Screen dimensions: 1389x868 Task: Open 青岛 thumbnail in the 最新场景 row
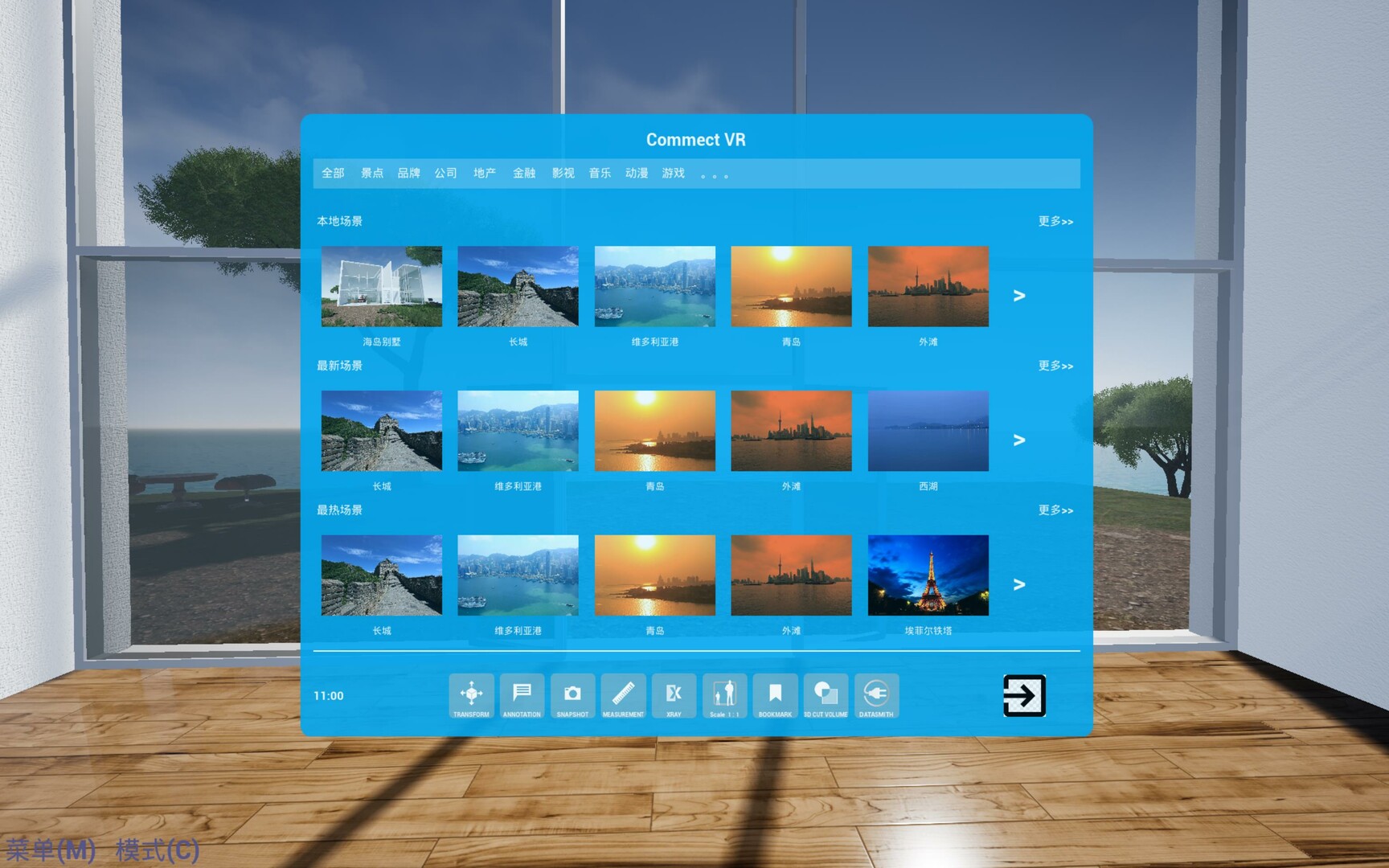point(654,431)
